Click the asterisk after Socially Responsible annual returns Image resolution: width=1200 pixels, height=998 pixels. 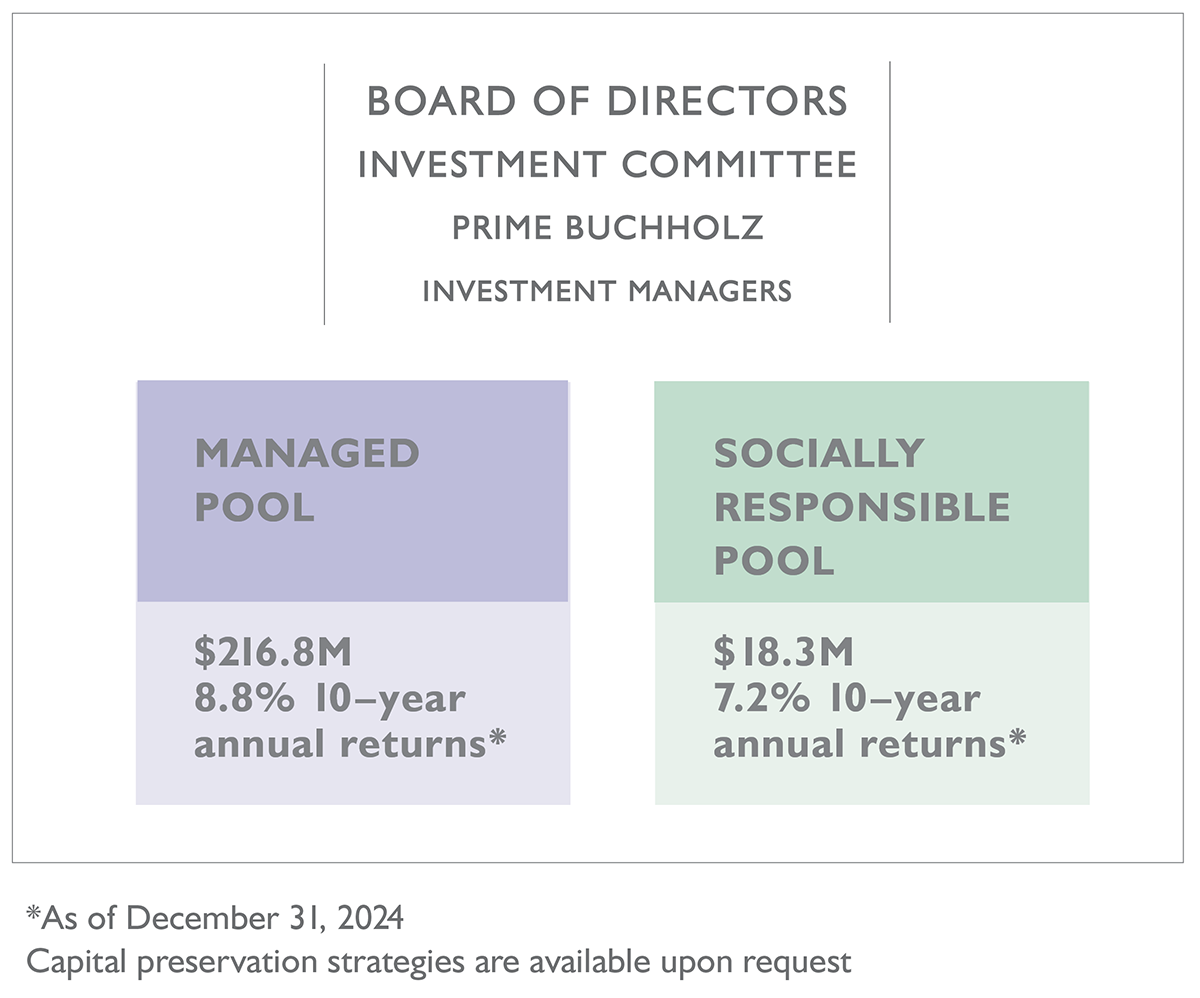click(x=1017, y=740)
